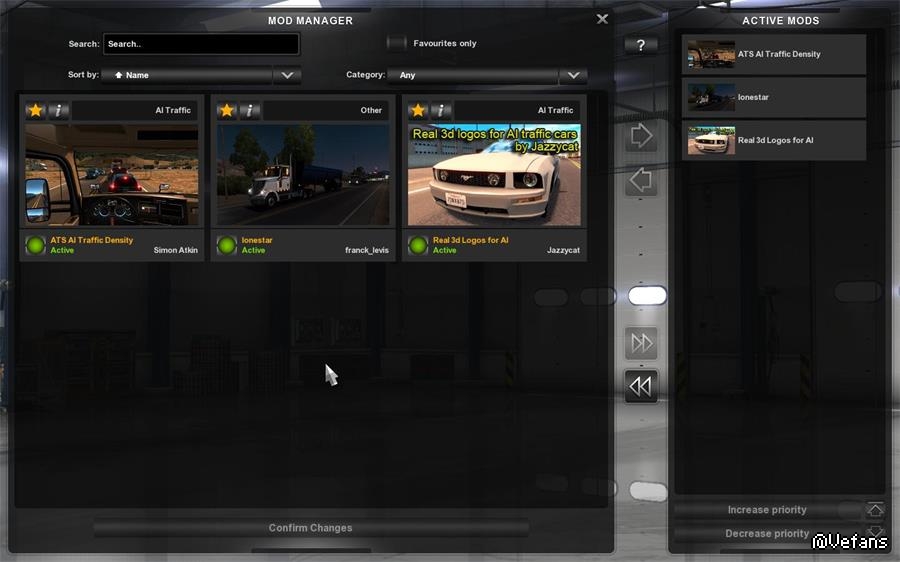Click the ATS AI Traffic Density mod title
The image size is (900, 562).
click(91, 240)
